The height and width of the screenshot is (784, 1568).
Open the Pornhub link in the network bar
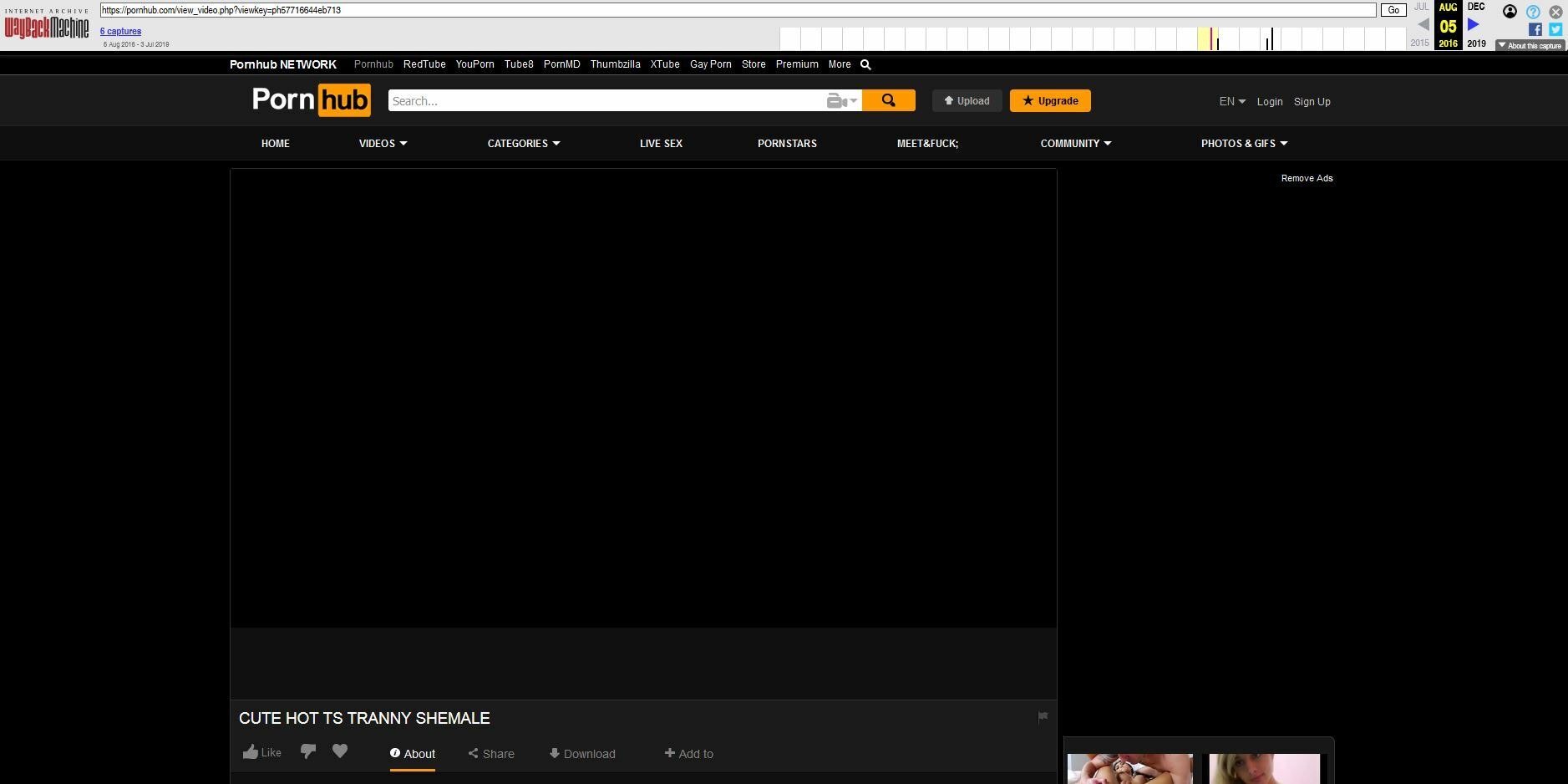(373, 64)
